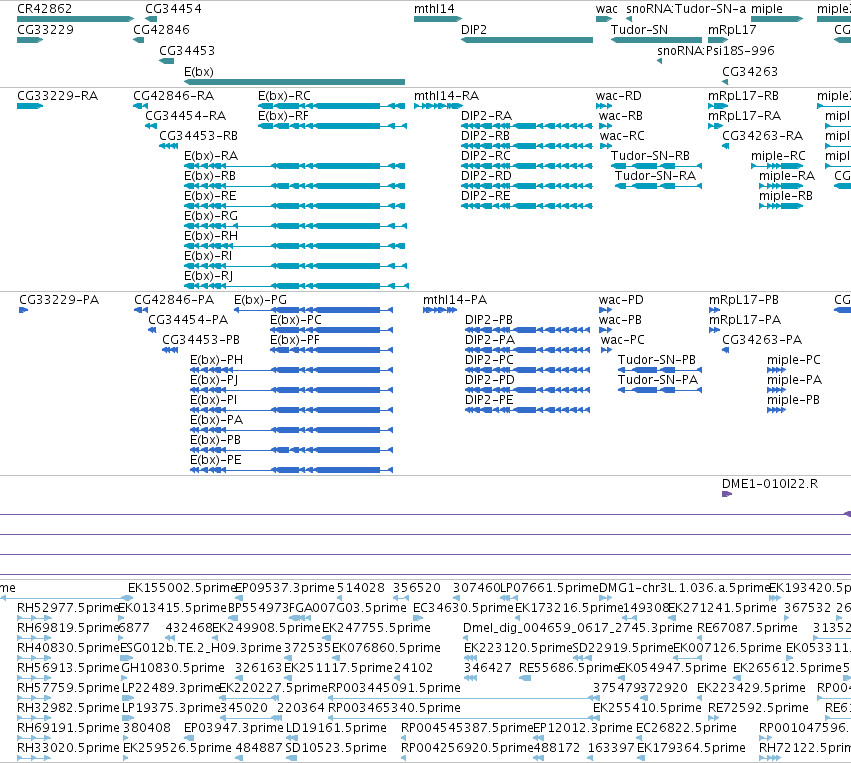Click the CG34454 gene label
Image resolution: width=851 pixels, height=763 pixels.
[173, 9]
